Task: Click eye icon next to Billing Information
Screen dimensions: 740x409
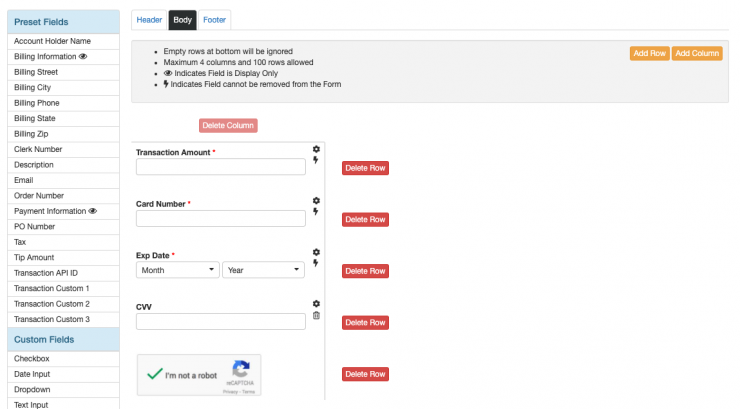Action: [x=83, y=57]
